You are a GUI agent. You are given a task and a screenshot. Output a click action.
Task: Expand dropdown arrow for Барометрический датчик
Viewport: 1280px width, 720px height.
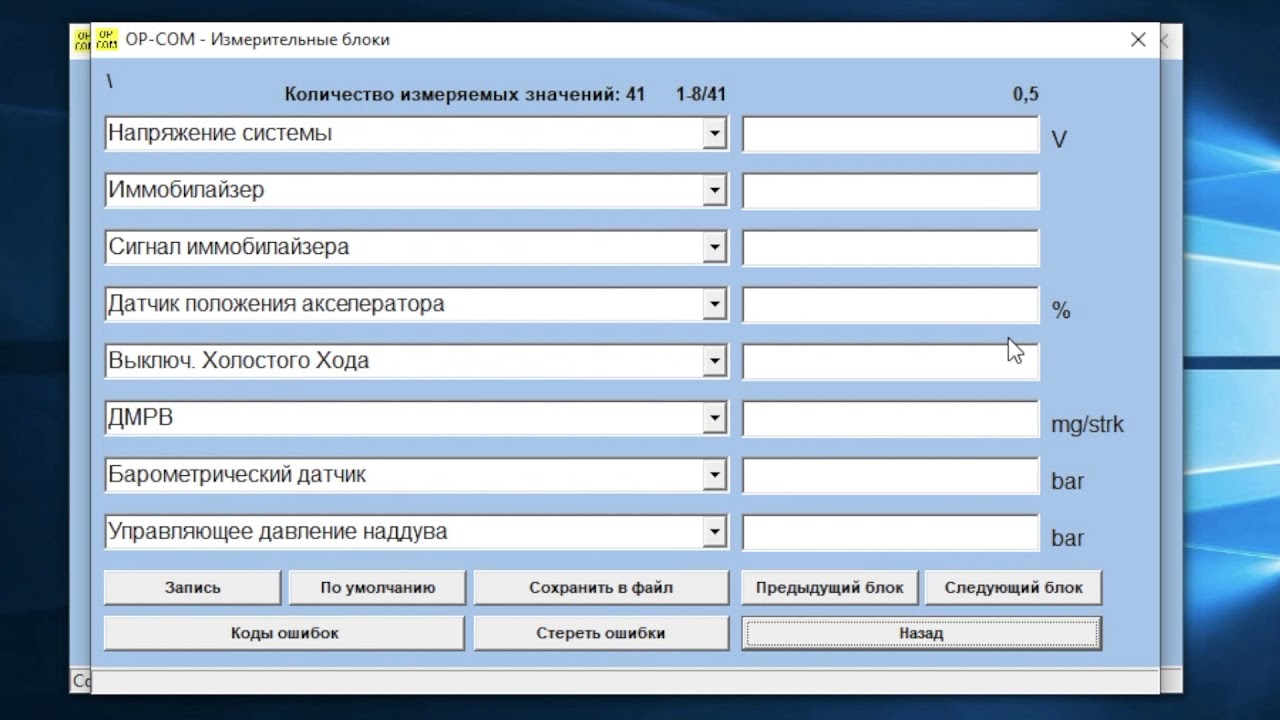(714, 475)
